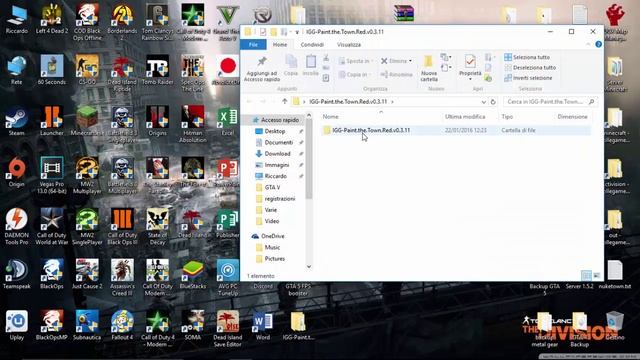
Task: Open Explorer help icon
Action: coord(598,44)
